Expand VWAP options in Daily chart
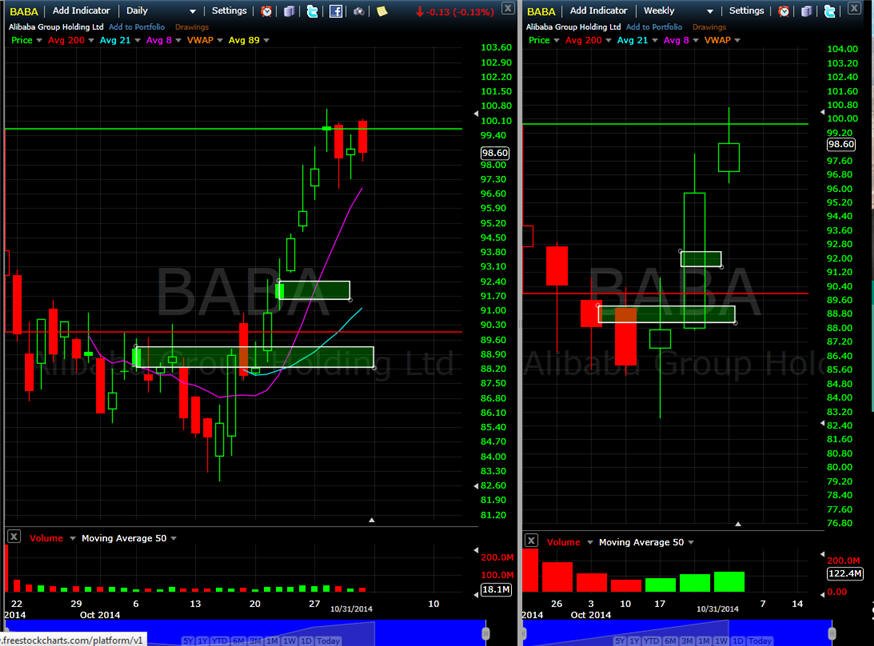The width and height of the screenshot is (874, 646). pyautogui.click(x=220, y=40)
